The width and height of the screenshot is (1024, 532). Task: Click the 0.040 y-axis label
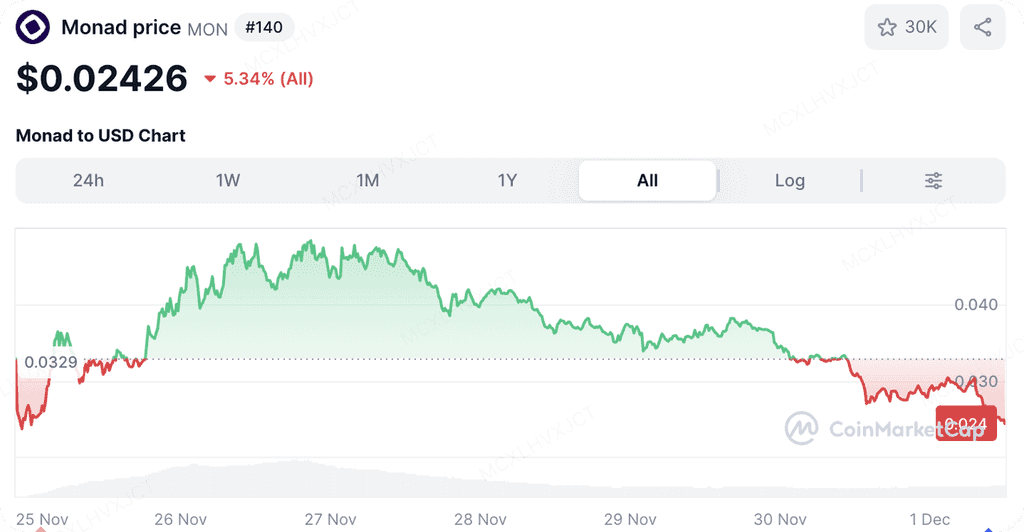pos(976,305)
